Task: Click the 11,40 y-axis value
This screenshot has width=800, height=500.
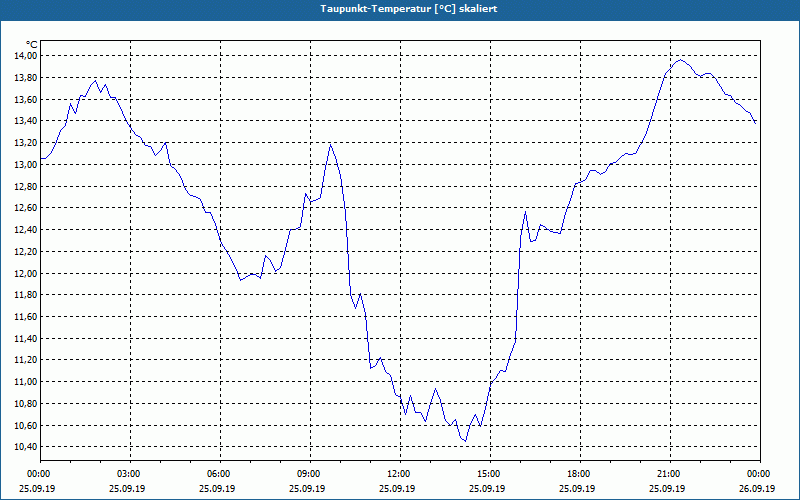Action: (x=27, y=338)
